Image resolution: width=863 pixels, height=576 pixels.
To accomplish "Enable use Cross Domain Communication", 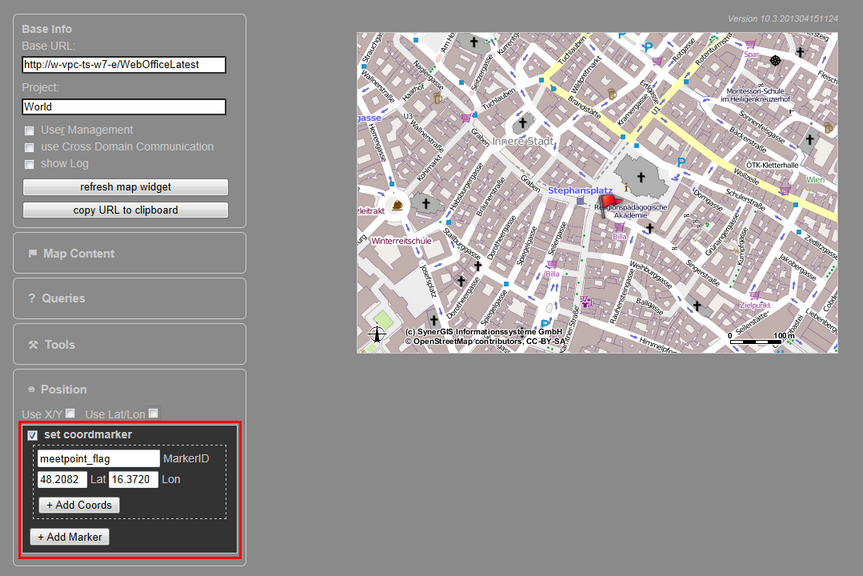I will pyautogui.click(x=30, y=146).
